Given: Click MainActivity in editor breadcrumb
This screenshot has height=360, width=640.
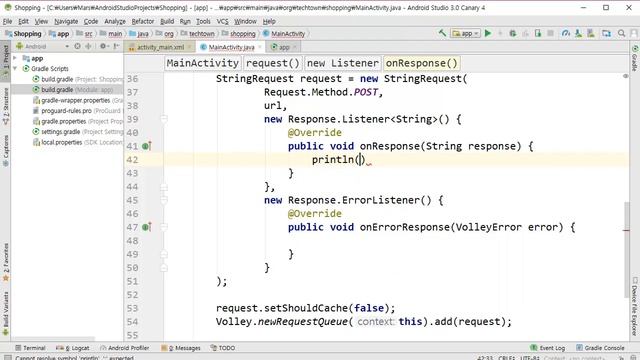Looking at the screenshot, I should coord(202,63).
